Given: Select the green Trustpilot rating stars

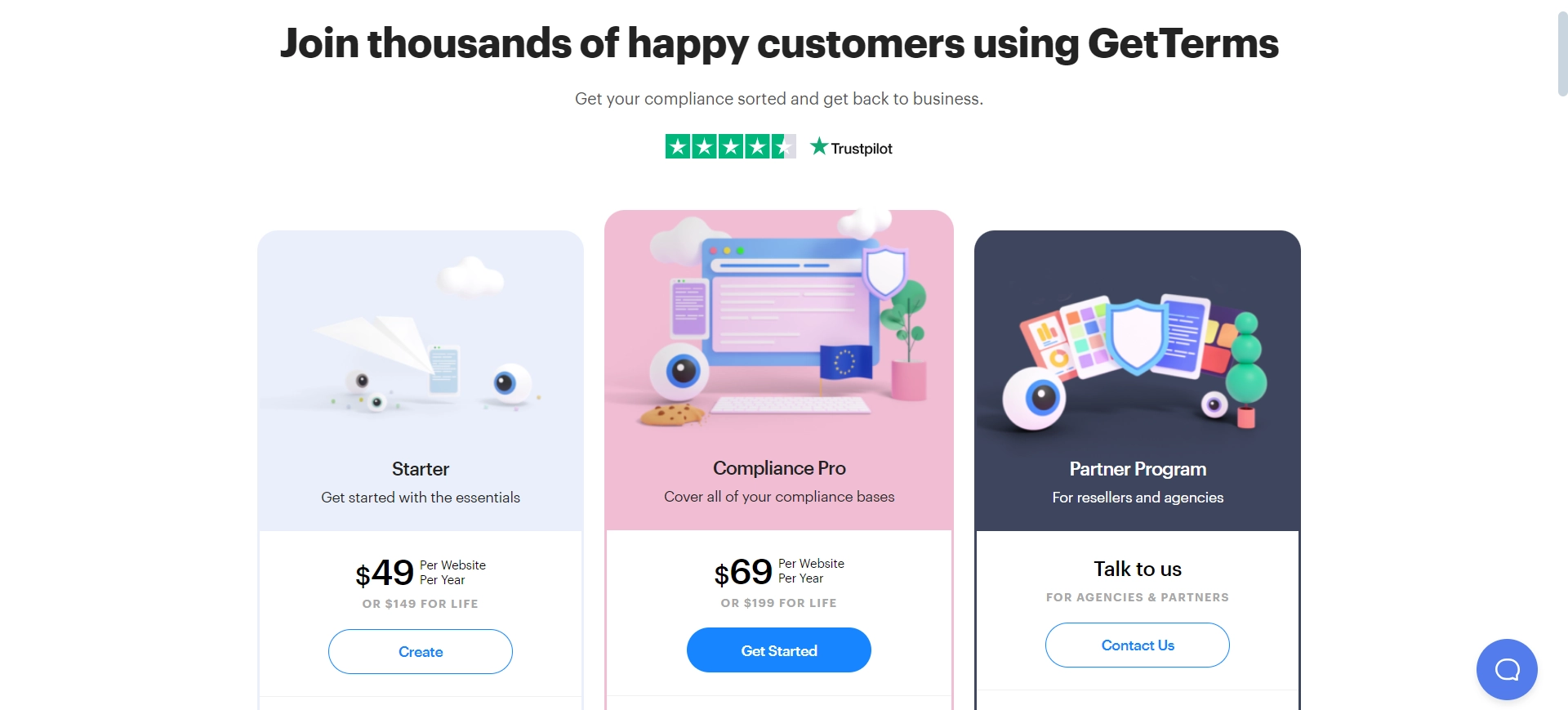Looking at the screenshot, I should coord(729,146).
